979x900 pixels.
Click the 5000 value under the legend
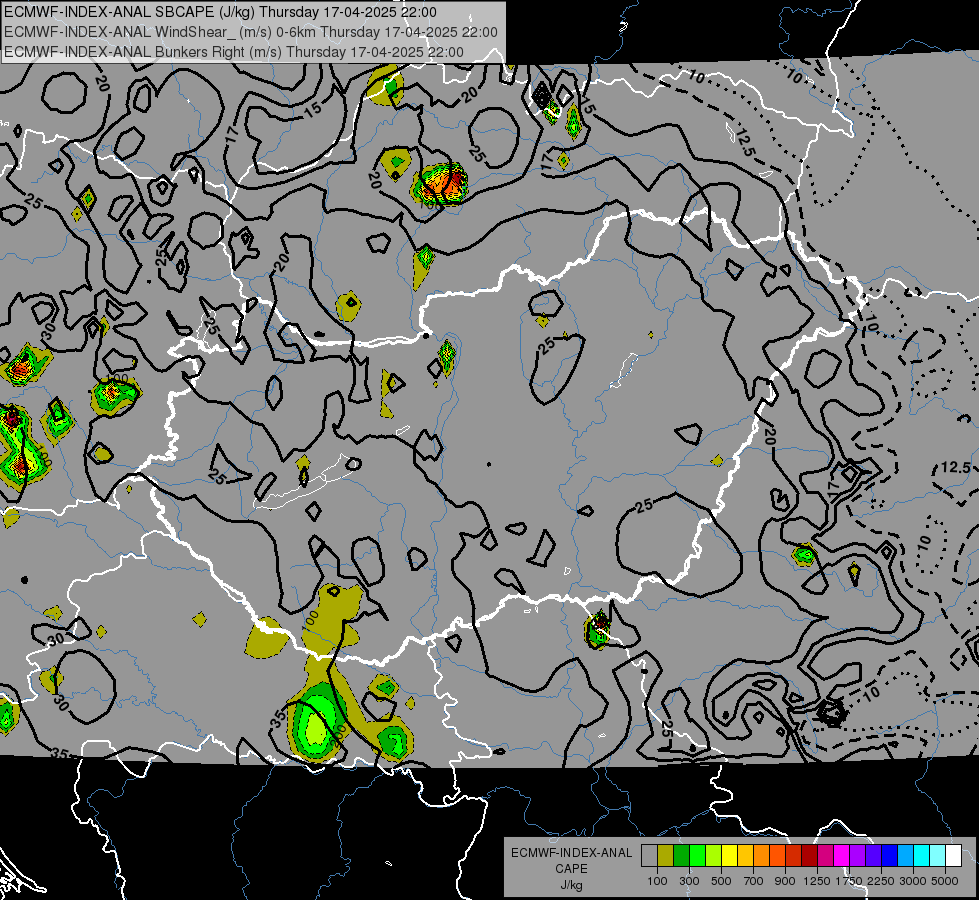[945, 881]
